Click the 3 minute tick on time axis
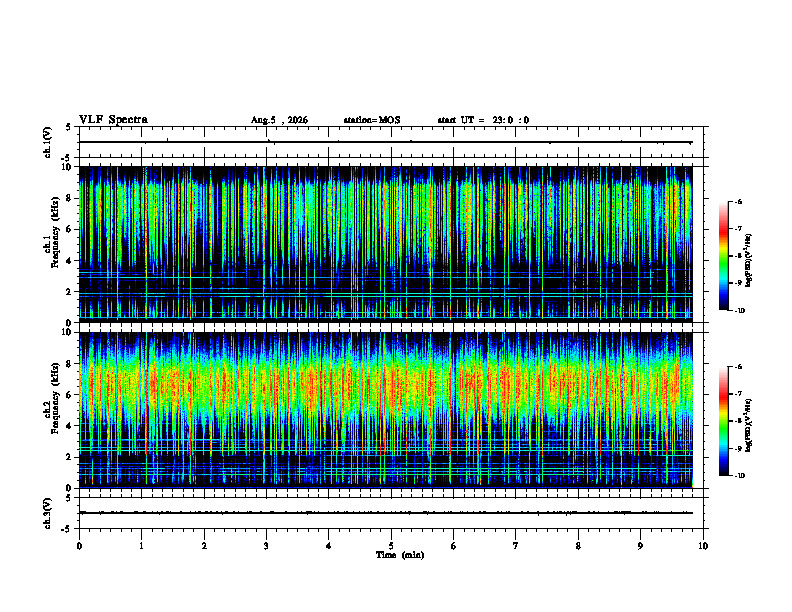Image resolution: width=792 pixels, height=612 pixels. (x=266, y=546)
